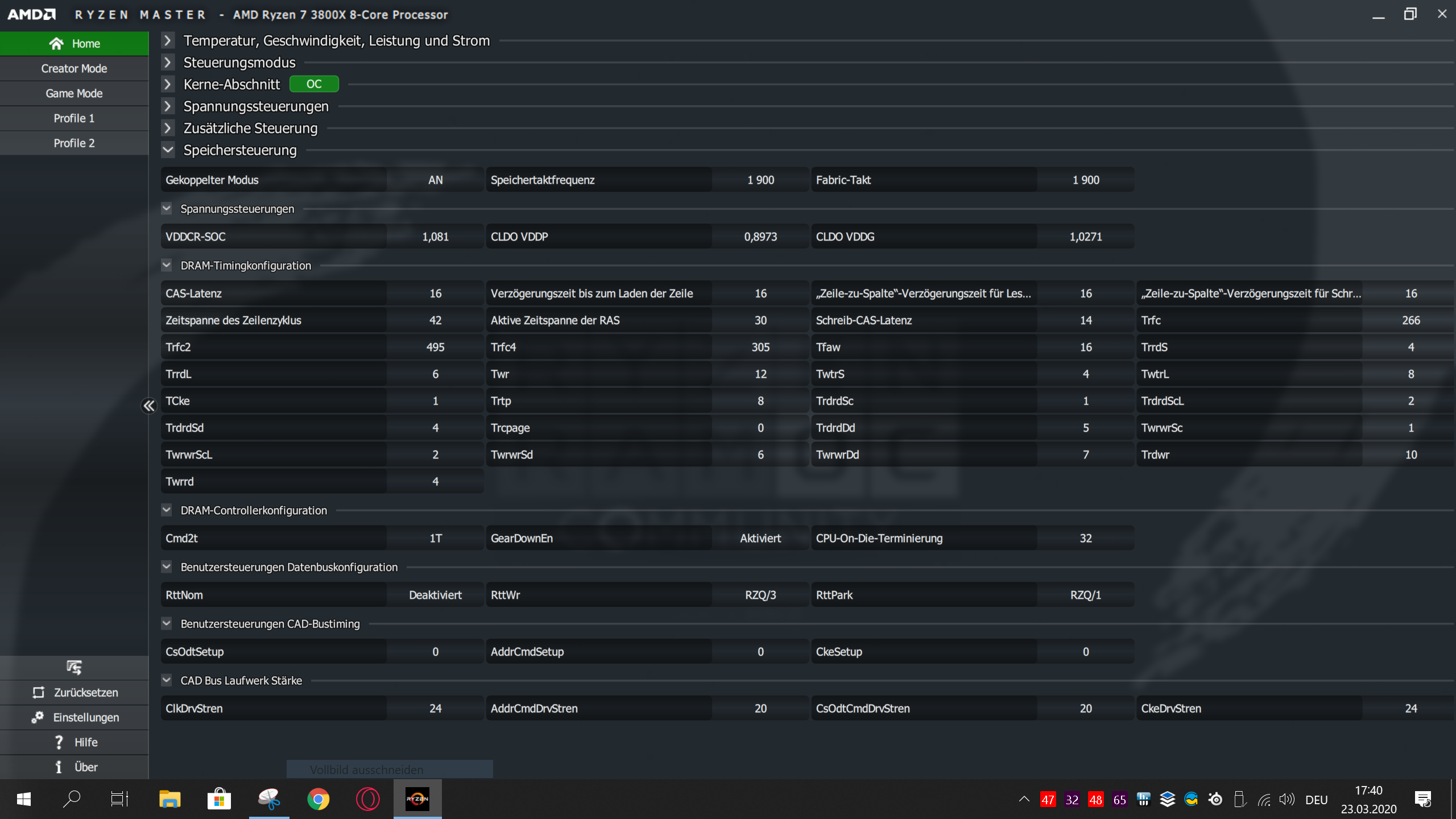Collapse DRAM-Timingkonfiguration subsection

[167, 265]
